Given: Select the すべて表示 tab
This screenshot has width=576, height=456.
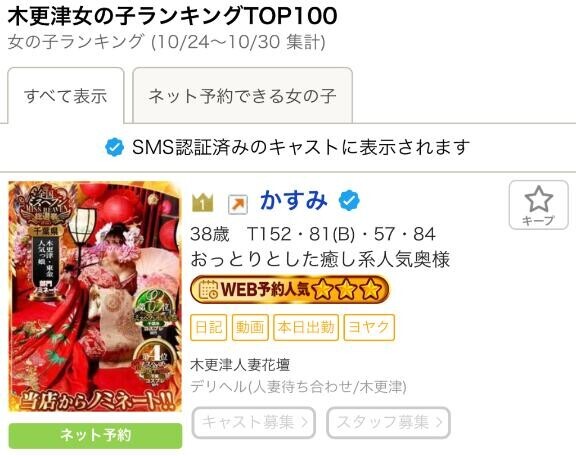Looking at the screenshot, I should tap(66, 96).
